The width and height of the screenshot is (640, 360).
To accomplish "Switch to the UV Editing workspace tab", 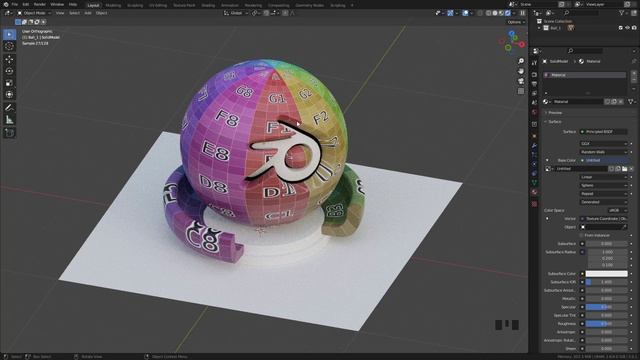I will pos(158,5).
